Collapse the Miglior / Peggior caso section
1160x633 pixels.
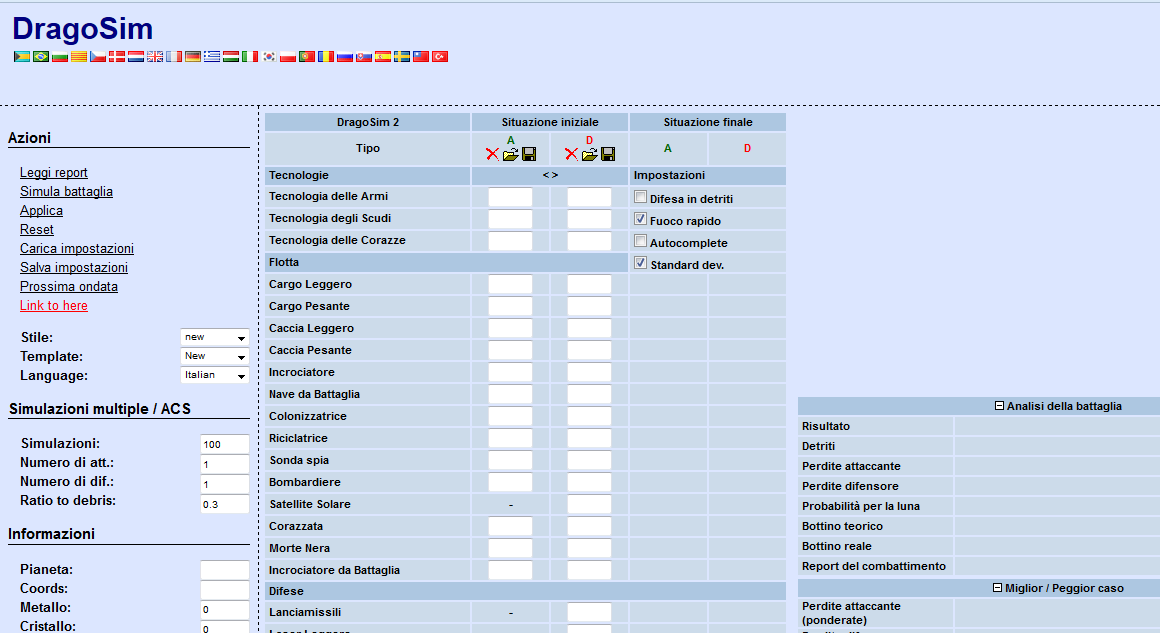coord(997,588)
